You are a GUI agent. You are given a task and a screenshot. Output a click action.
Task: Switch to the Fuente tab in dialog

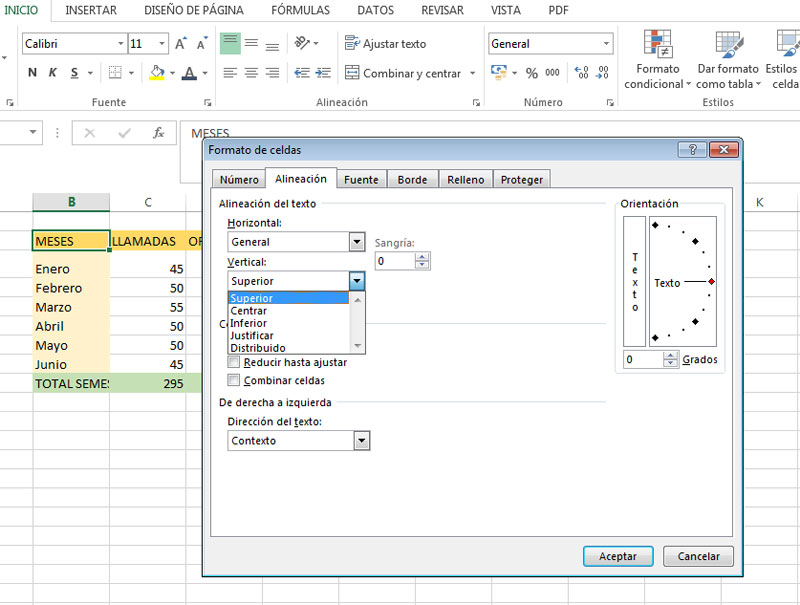[361, 180]
